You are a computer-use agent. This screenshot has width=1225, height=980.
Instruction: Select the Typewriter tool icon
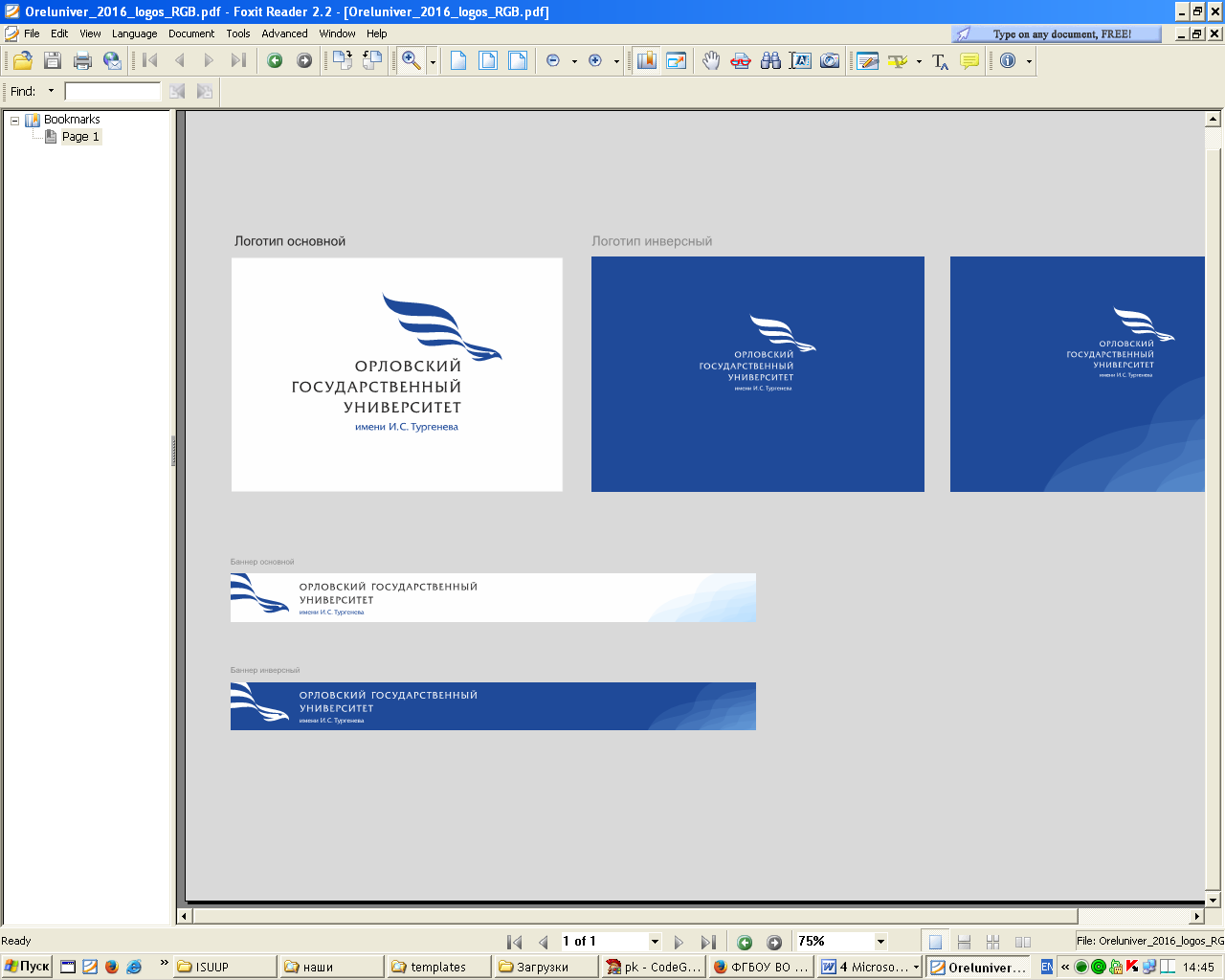point(940,61)
